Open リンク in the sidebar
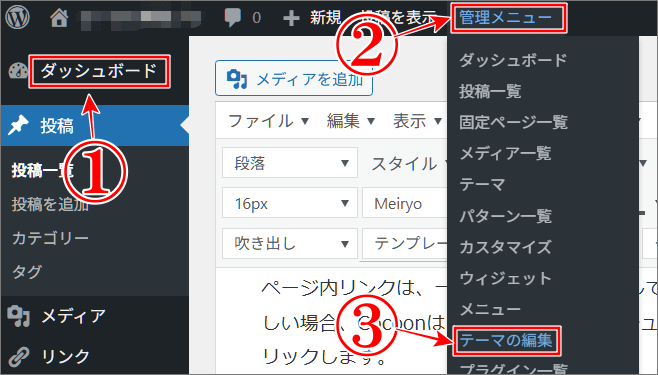Viewport: 658px width, 375px height. pos(65,357)
